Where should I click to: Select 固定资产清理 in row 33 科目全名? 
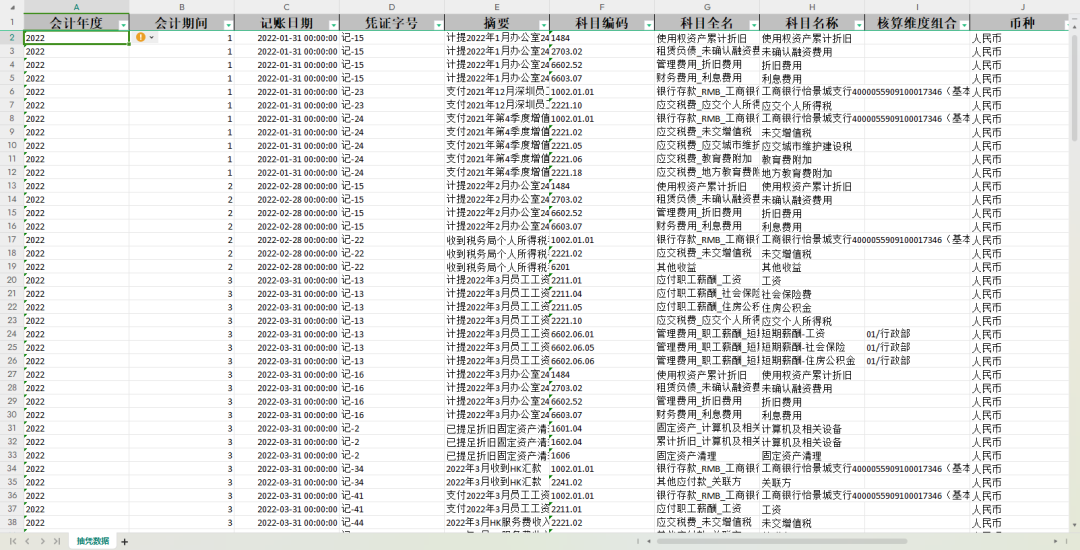click(707, 455)
